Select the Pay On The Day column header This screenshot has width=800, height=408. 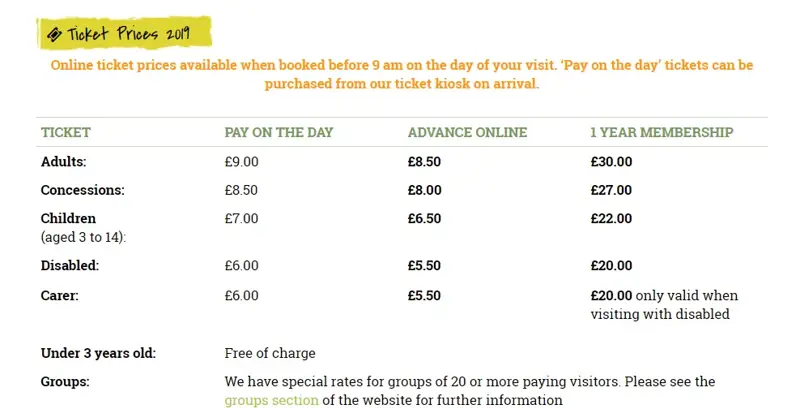(x=278, y=132)
